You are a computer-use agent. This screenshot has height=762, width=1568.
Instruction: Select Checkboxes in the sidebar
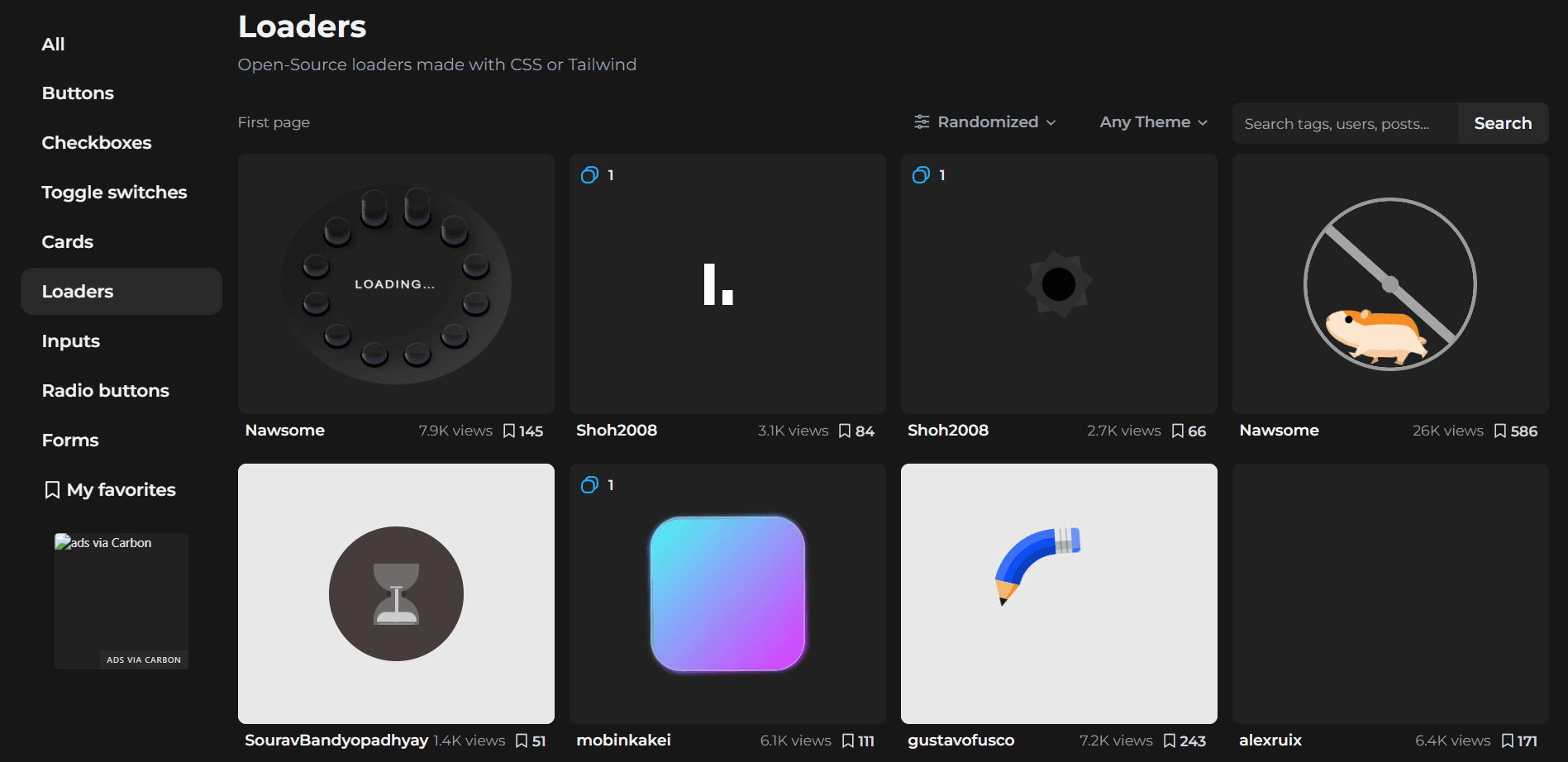pyautogui.click(x=97, y=143)
